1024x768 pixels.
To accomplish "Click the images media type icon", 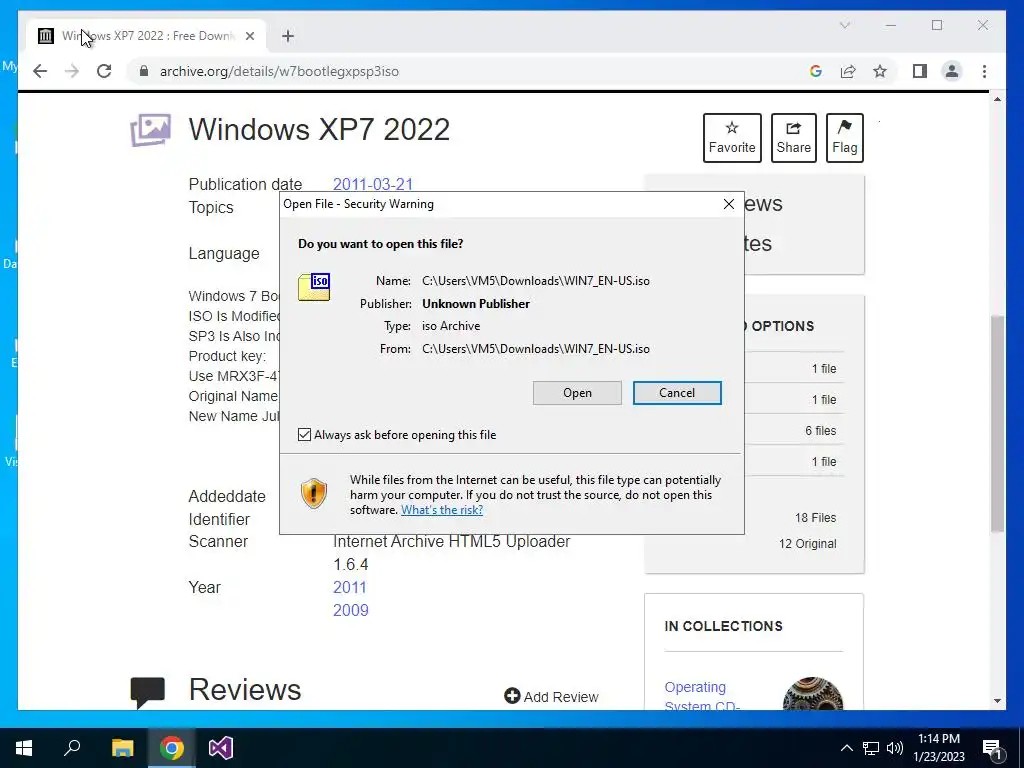I will (x=150, y=130).
